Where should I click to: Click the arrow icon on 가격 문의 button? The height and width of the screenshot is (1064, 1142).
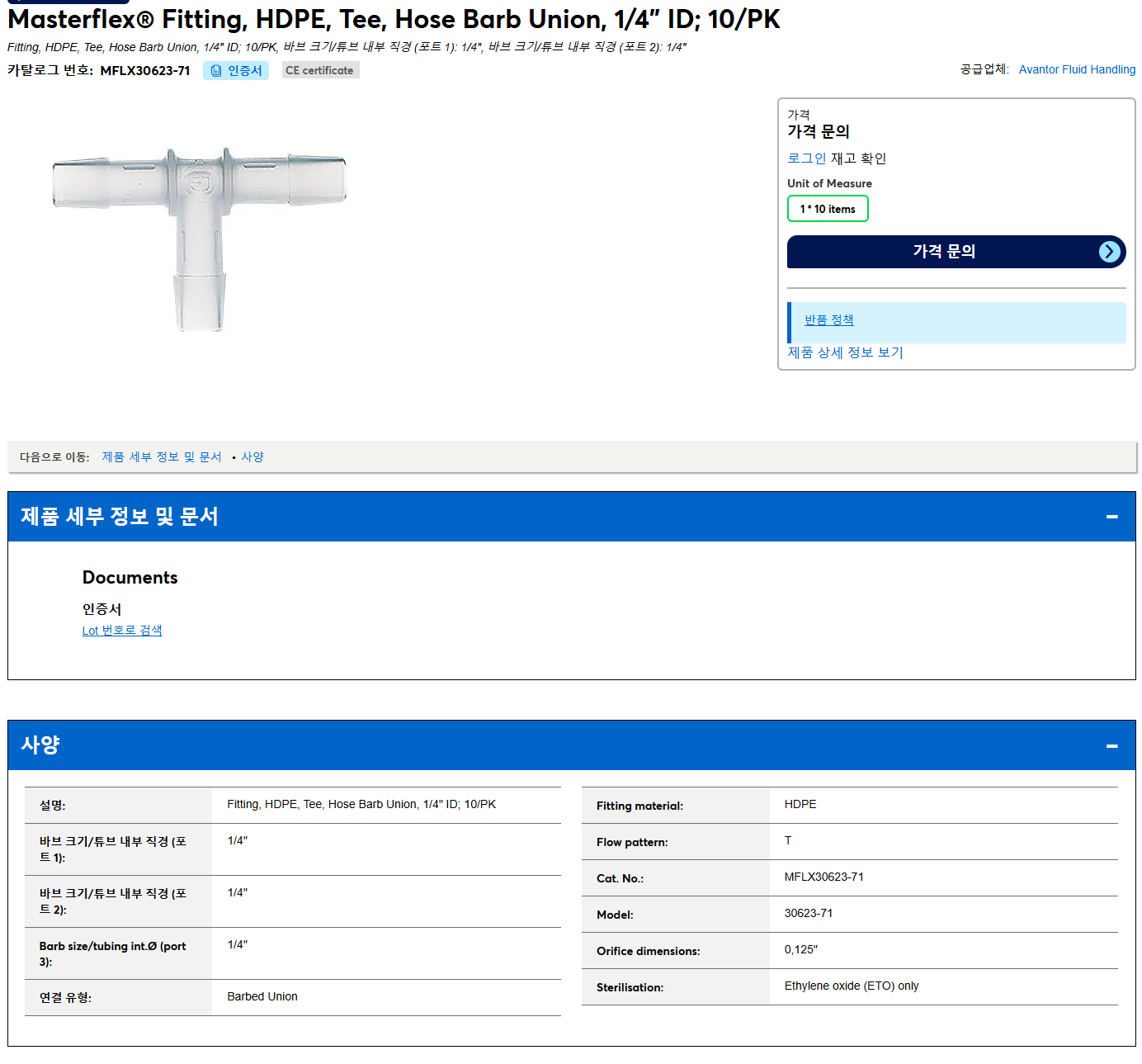pyautogui.click(x=1110, y=252)
